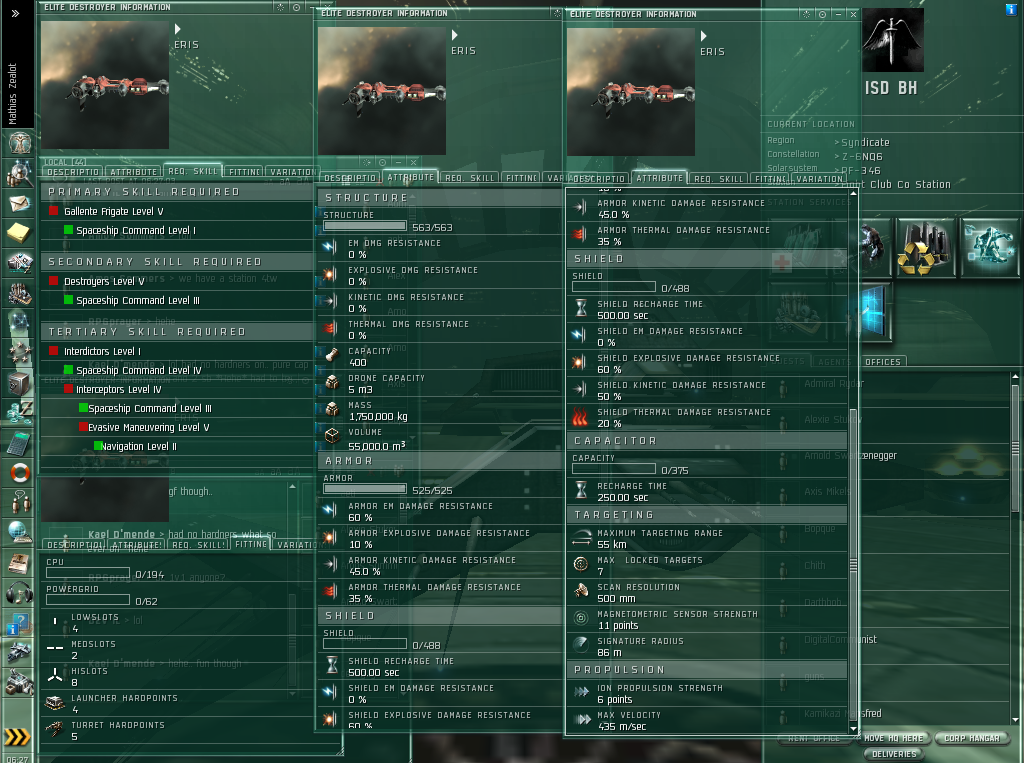Open the jukebox headphones icon

(19, 593)
